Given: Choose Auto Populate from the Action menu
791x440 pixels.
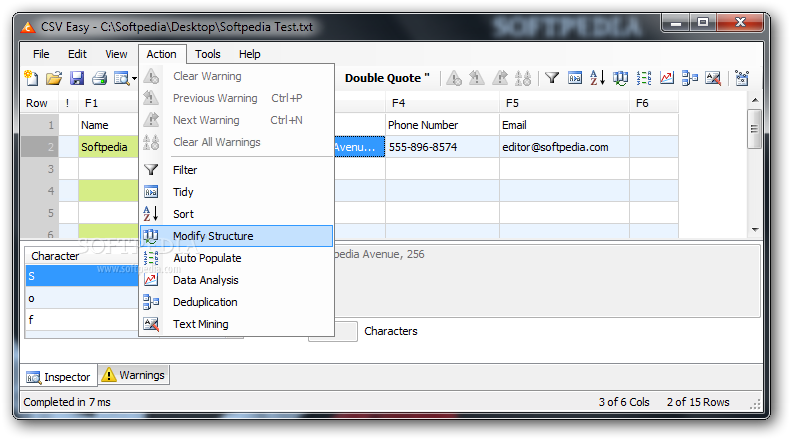Looking at the screenshot, I should point(236,258).
